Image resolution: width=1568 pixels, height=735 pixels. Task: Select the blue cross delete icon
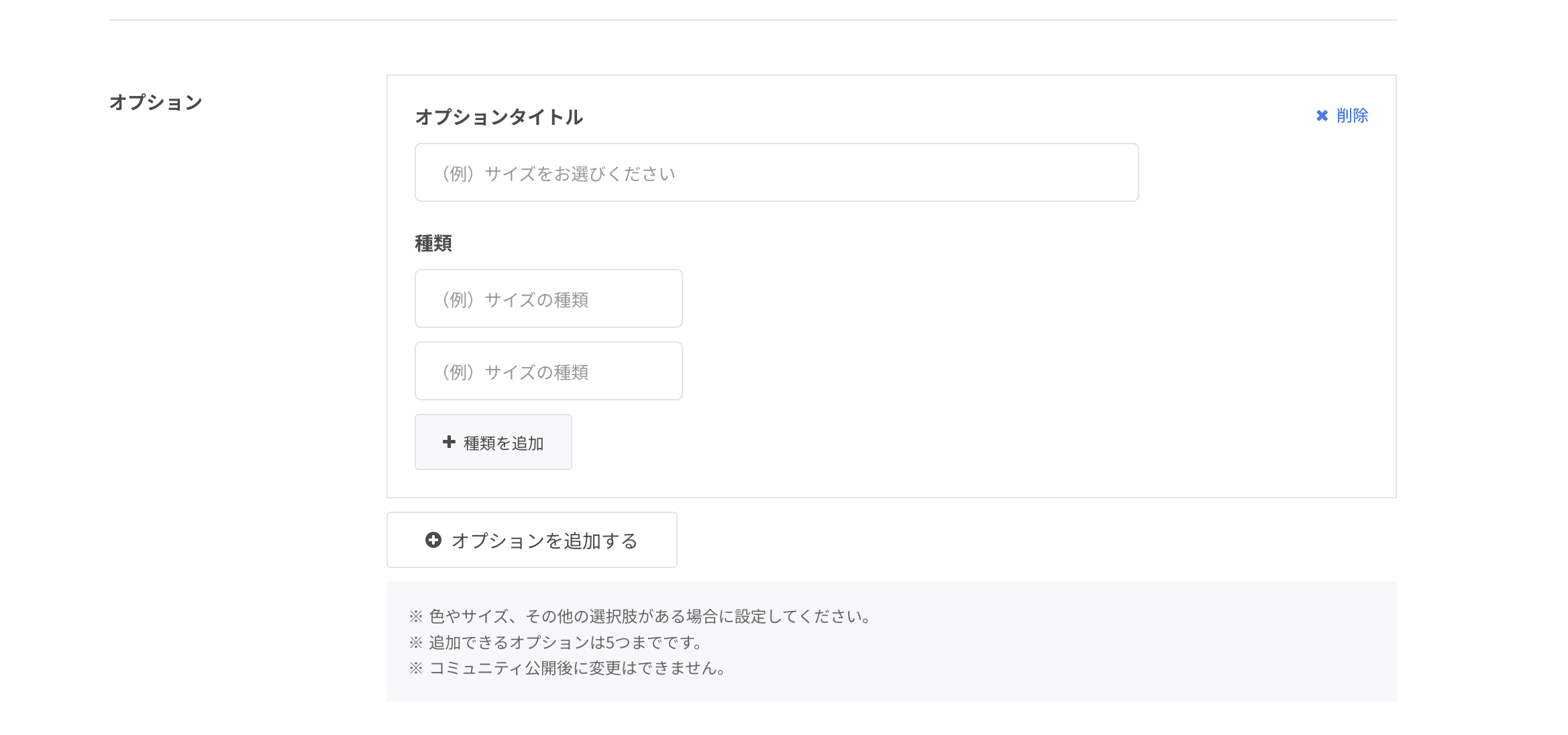click(x=1322, y=115)
